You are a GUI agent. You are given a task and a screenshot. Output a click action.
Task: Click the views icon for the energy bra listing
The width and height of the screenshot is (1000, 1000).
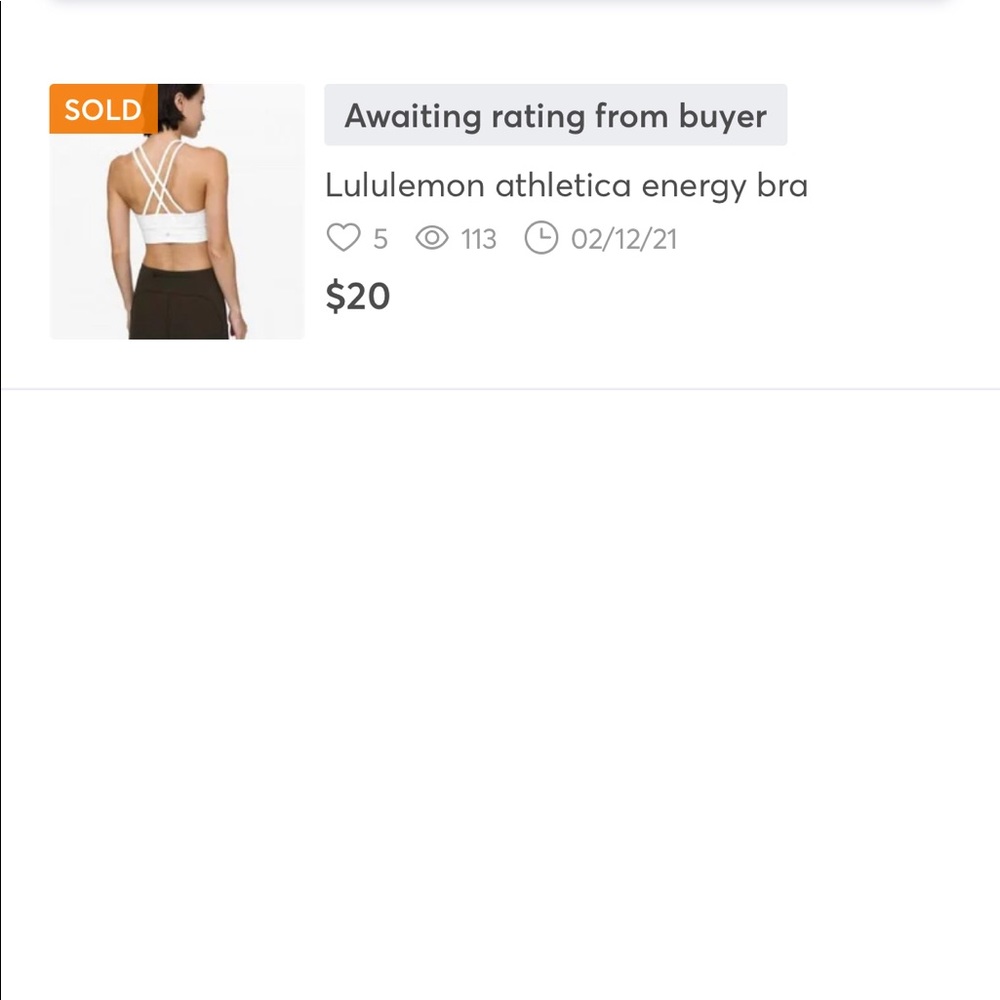(x=431, y=238)
